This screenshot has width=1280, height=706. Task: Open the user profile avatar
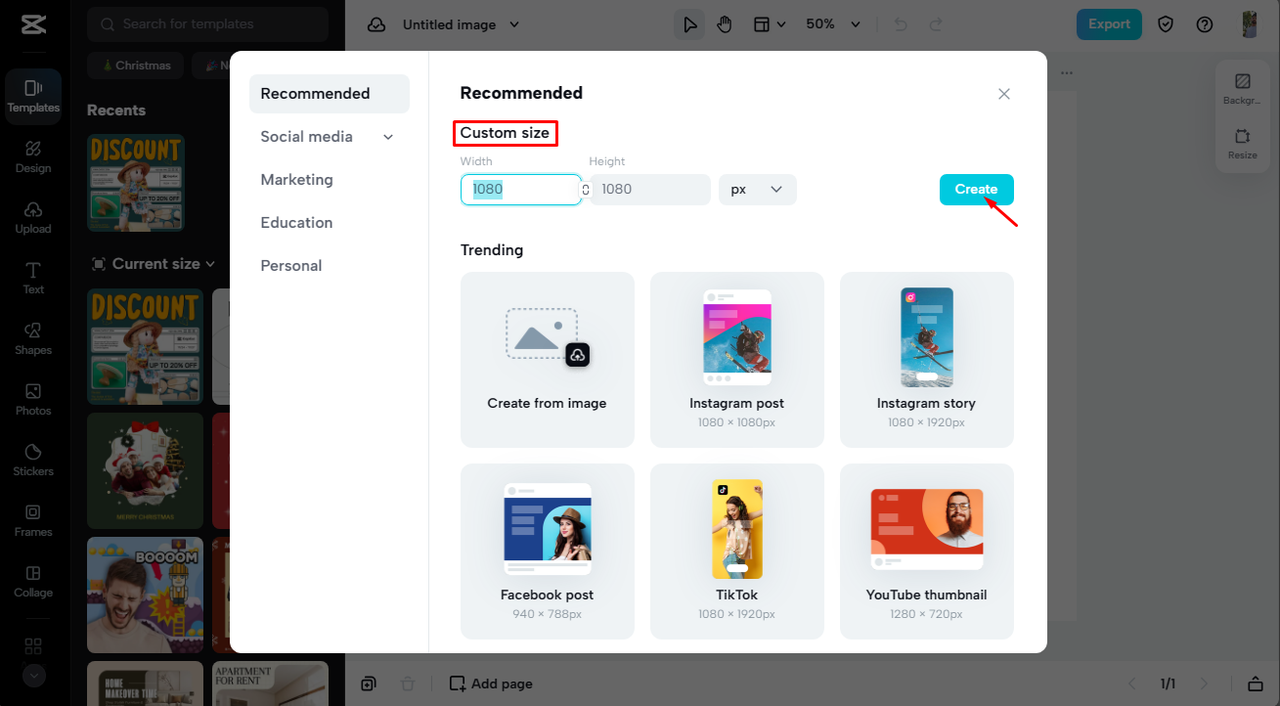click(x=1249, y=24)
